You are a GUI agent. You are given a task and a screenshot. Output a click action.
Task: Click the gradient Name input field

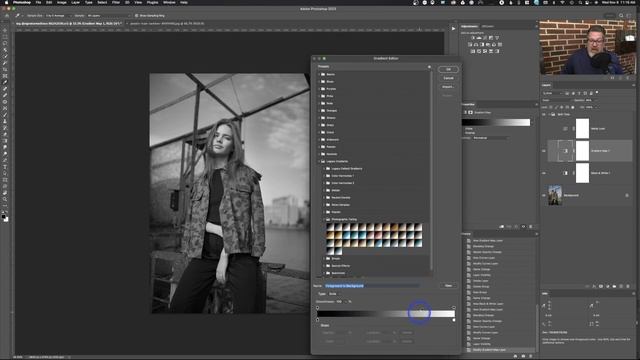click(x=372, y=286)
